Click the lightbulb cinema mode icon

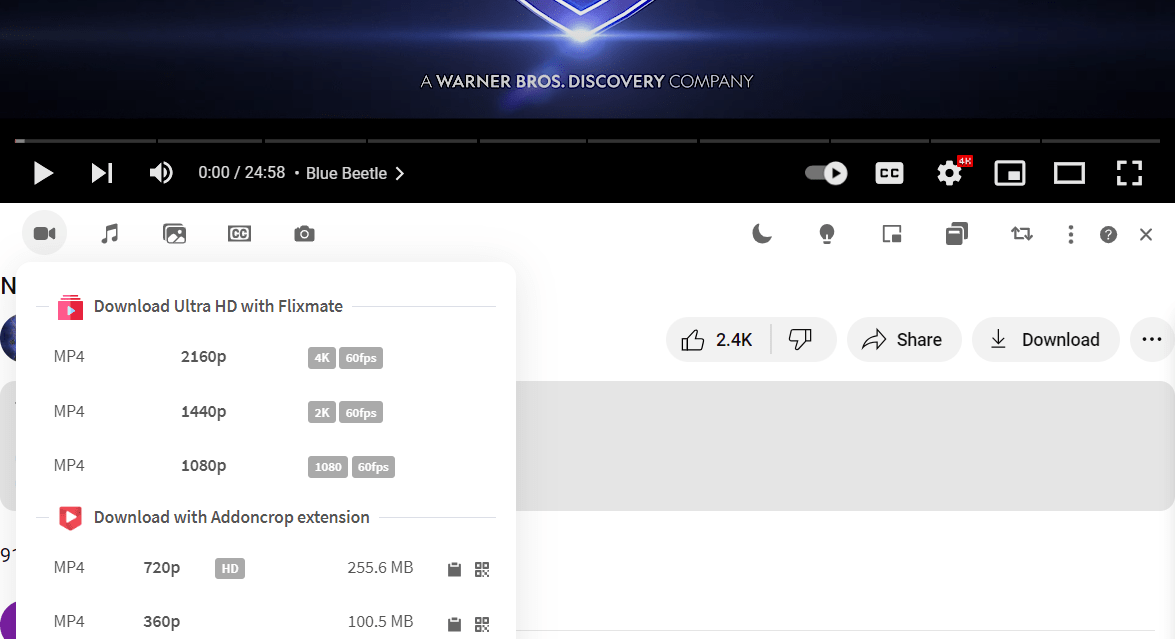[826, 234]
